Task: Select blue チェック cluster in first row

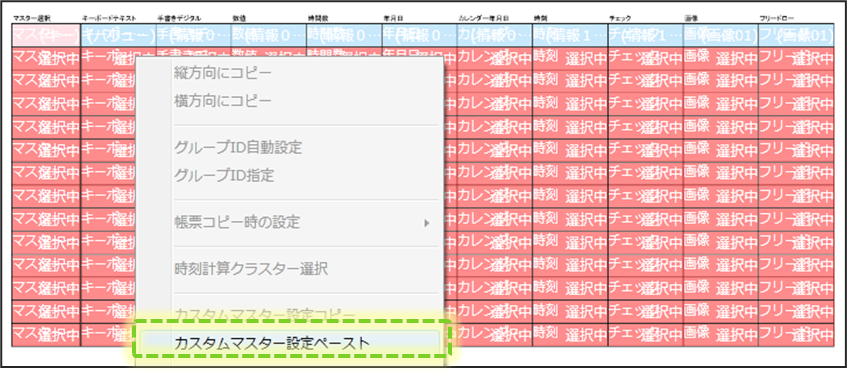Action: 646,36
